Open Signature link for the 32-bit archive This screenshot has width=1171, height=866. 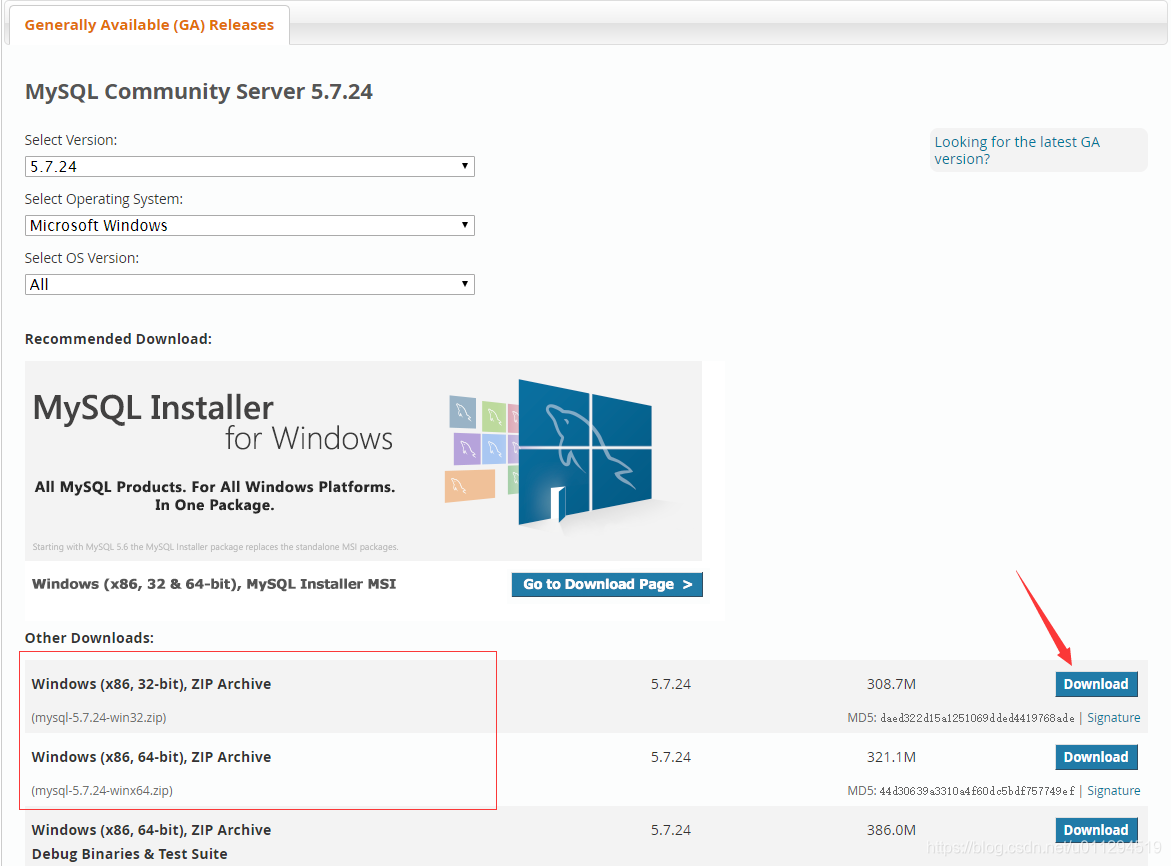click(x=1113, y=717)
